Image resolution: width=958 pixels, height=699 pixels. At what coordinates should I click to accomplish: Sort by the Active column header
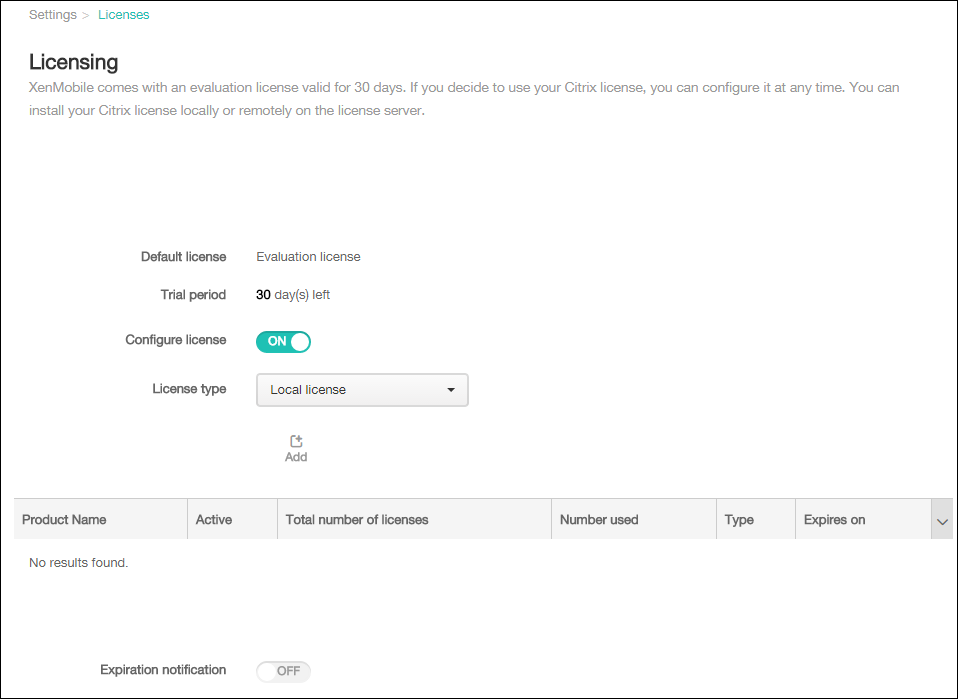214,520
